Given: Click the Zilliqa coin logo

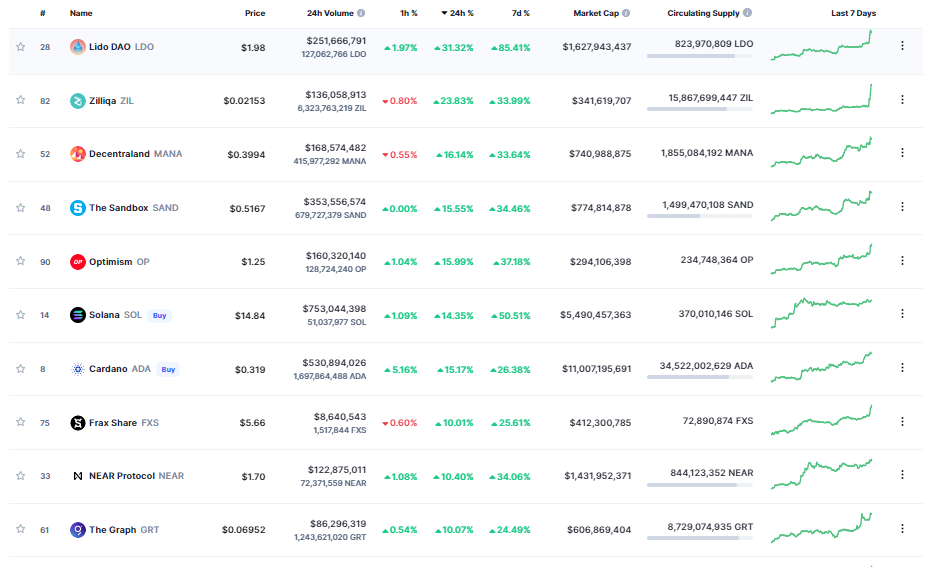Looking at the screenshot, I should point(78,101).
